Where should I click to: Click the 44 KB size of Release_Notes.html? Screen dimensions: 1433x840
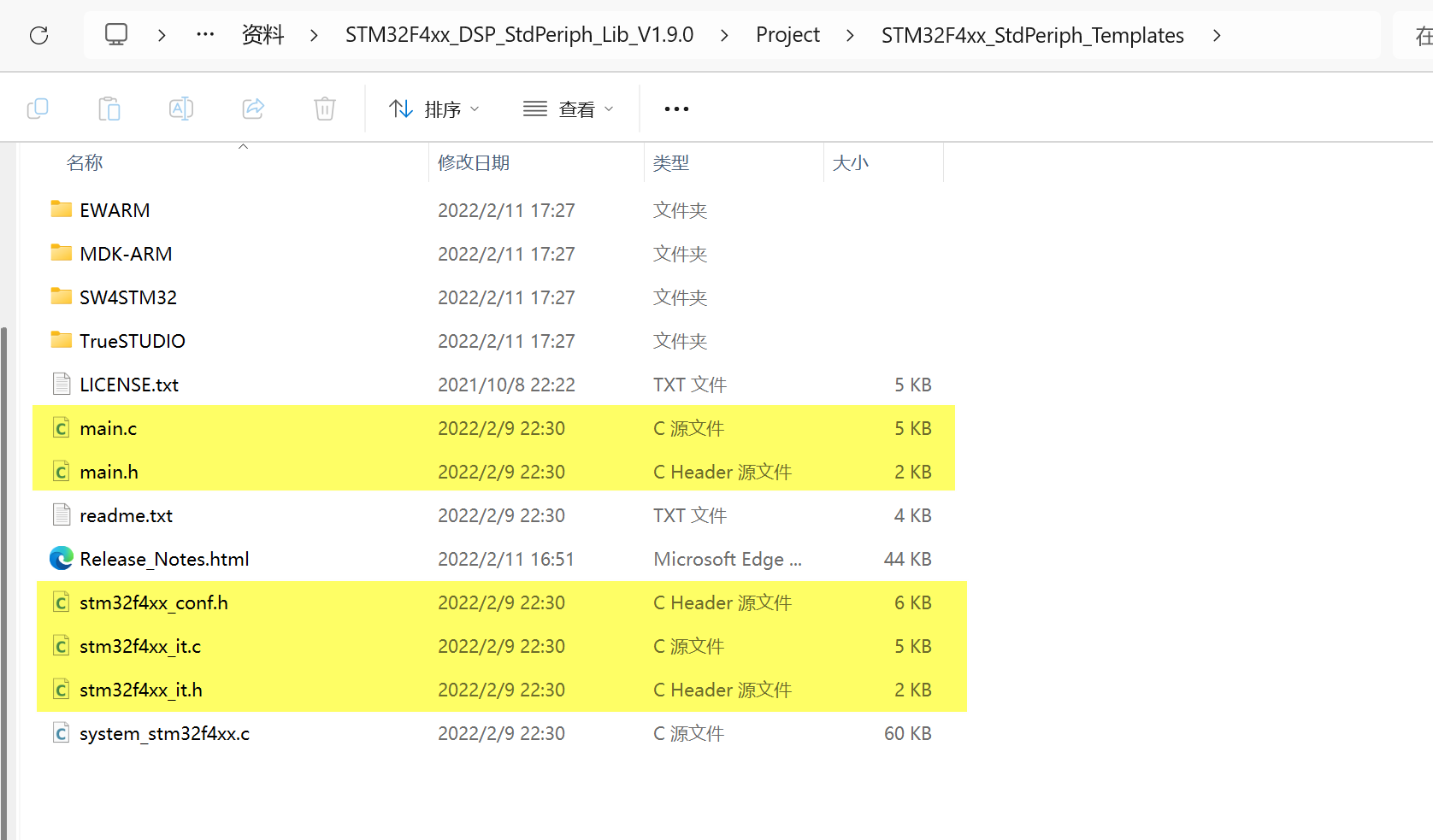tap(907, 559)
